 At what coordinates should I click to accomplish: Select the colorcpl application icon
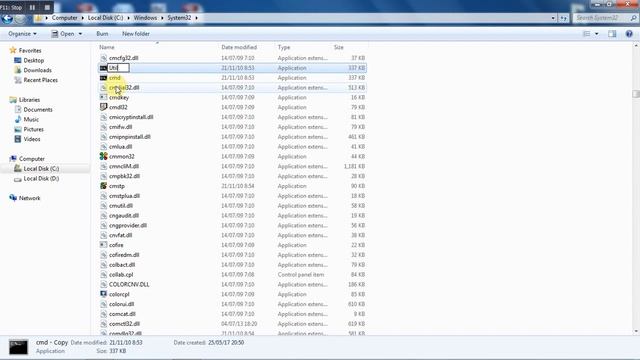click(103, 294)
